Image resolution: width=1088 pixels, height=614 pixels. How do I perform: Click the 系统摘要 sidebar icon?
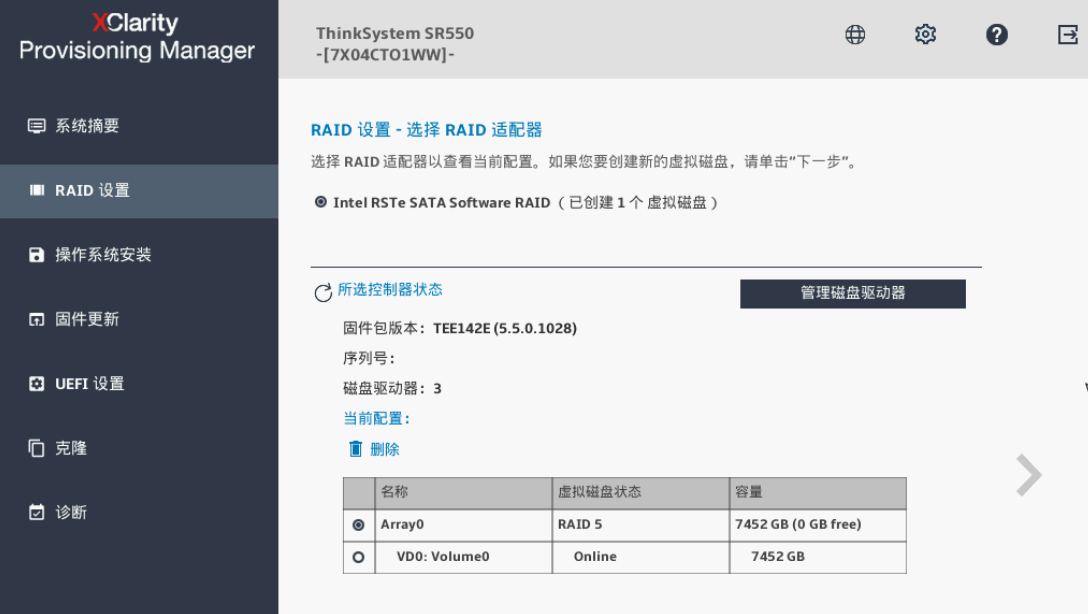[x=36, y=126]
